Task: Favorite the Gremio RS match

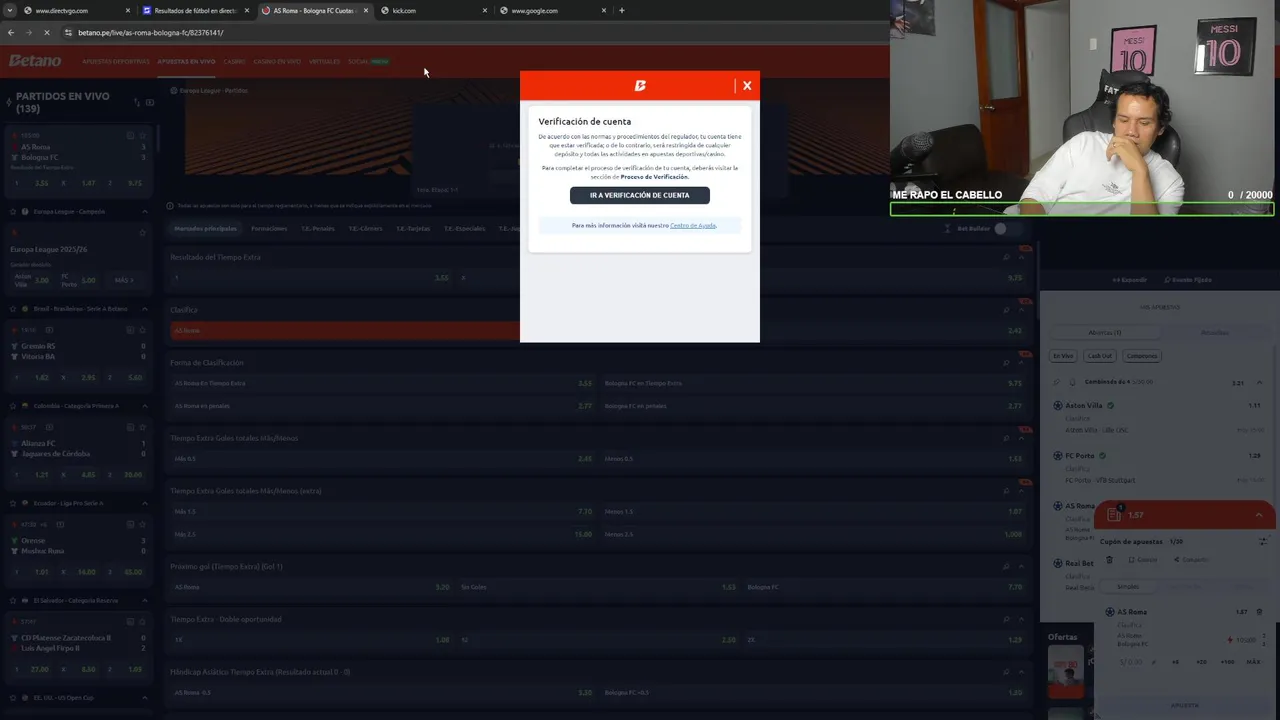Action: click(x=143, y=330)
